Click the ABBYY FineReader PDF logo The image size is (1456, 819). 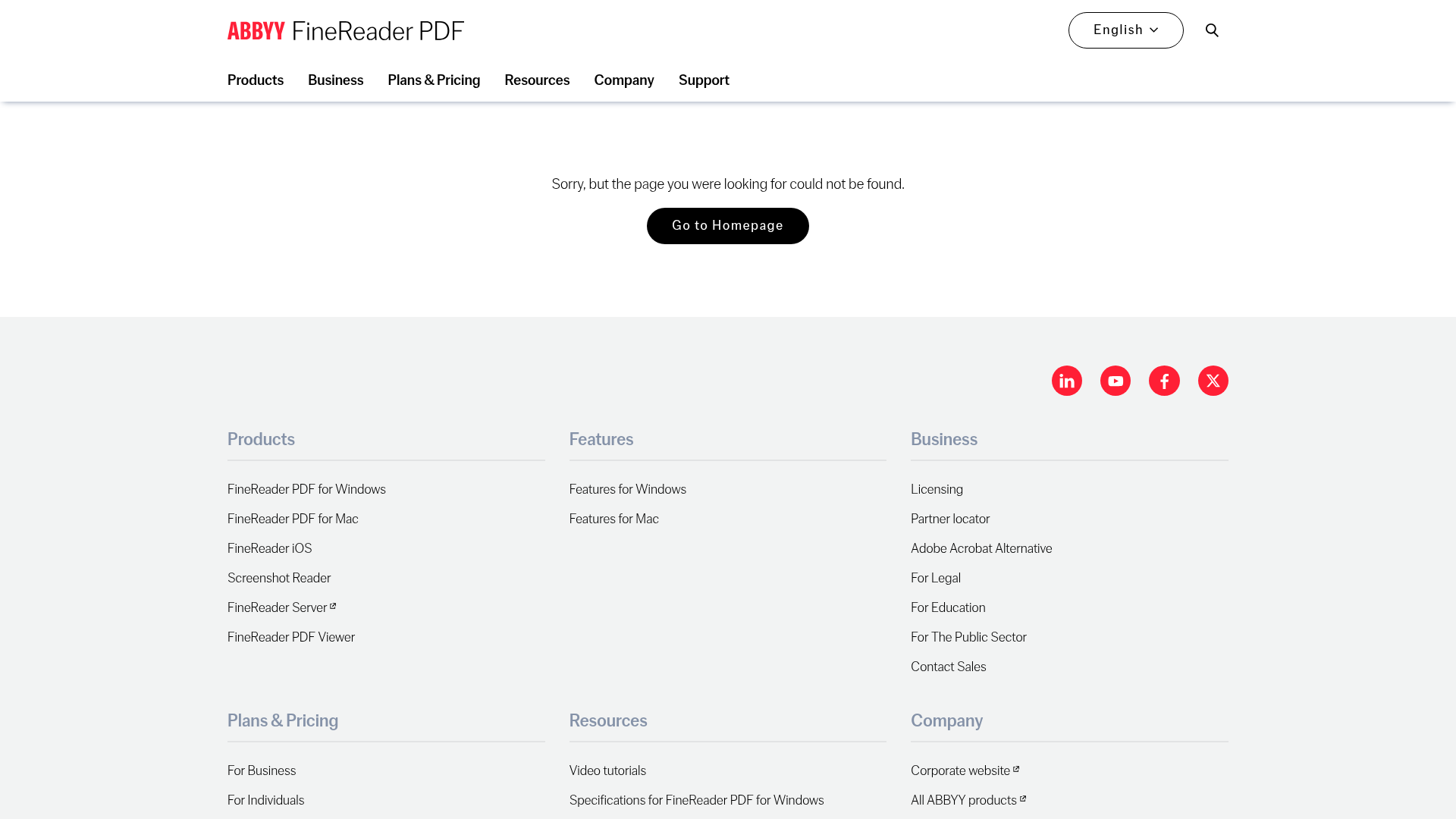coord(345,30)
